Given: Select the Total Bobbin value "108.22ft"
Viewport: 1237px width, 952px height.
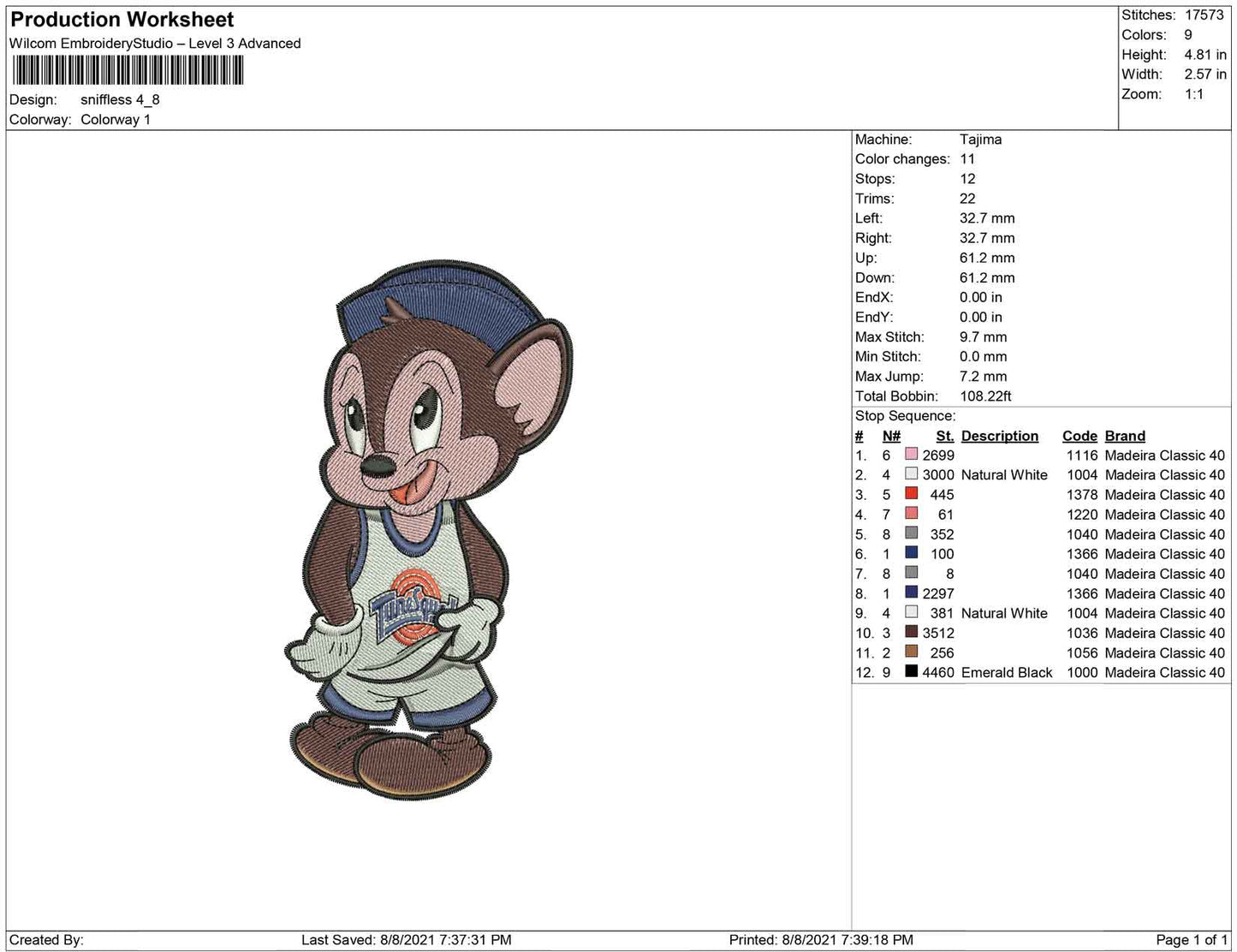Looking at the screenshot, I should 985,396.
